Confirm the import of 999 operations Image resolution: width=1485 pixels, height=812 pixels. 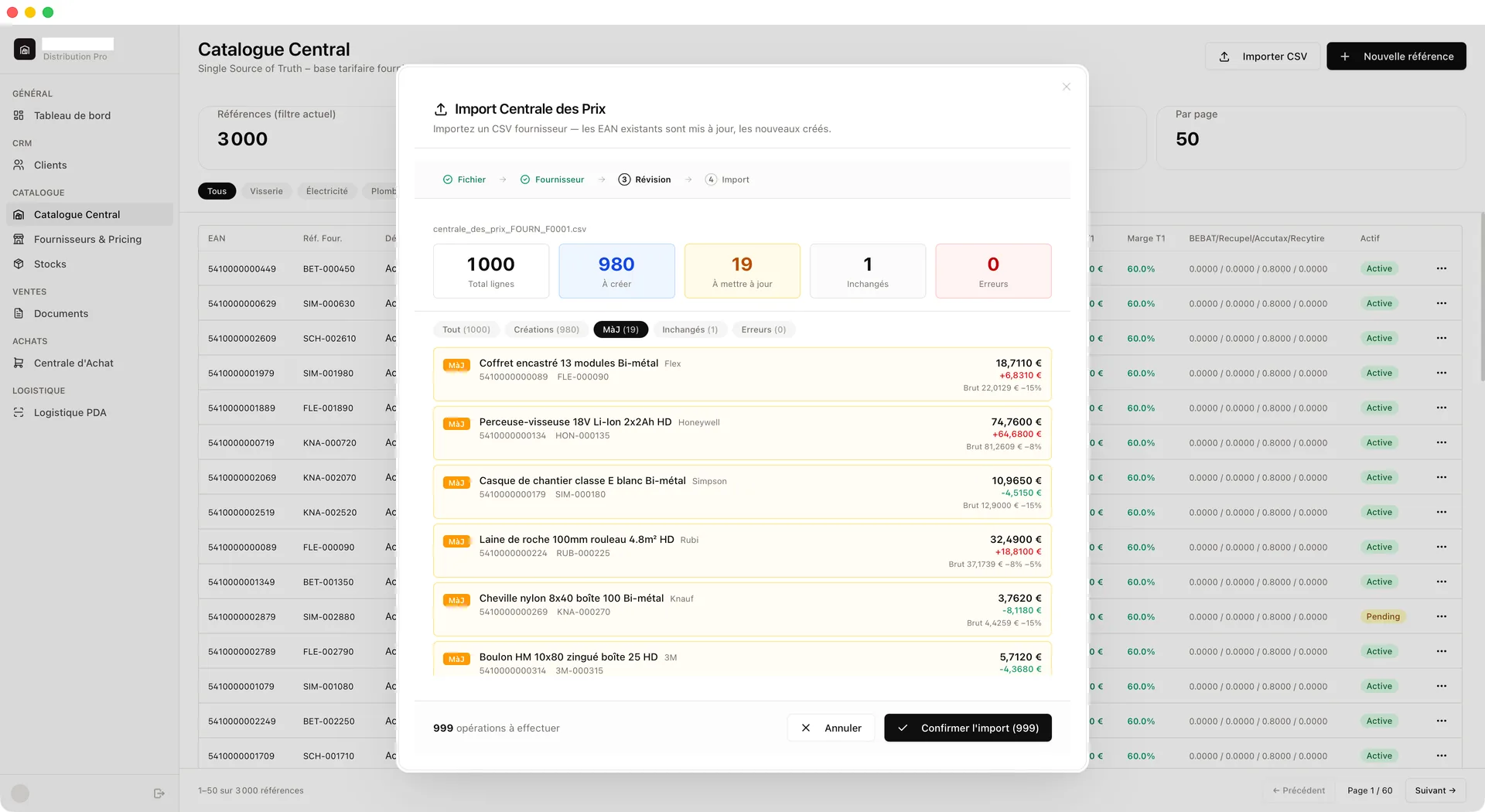(968, 728)
